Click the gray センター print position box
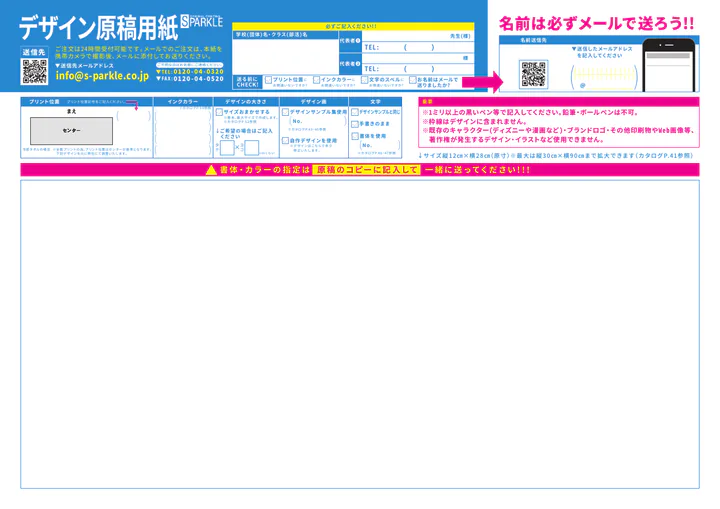This screenshot has height=509, width=720. 71,131
